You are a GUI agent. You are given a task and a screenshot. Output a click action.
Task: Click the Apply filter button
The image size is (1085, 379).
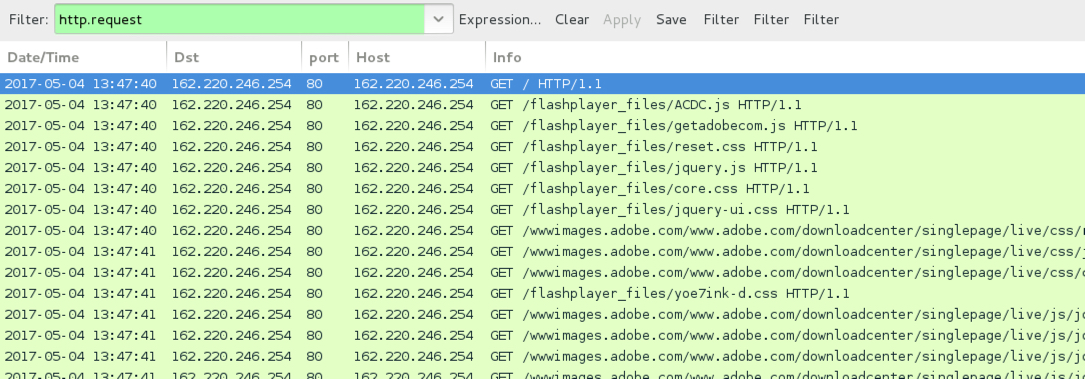point(621,19)
